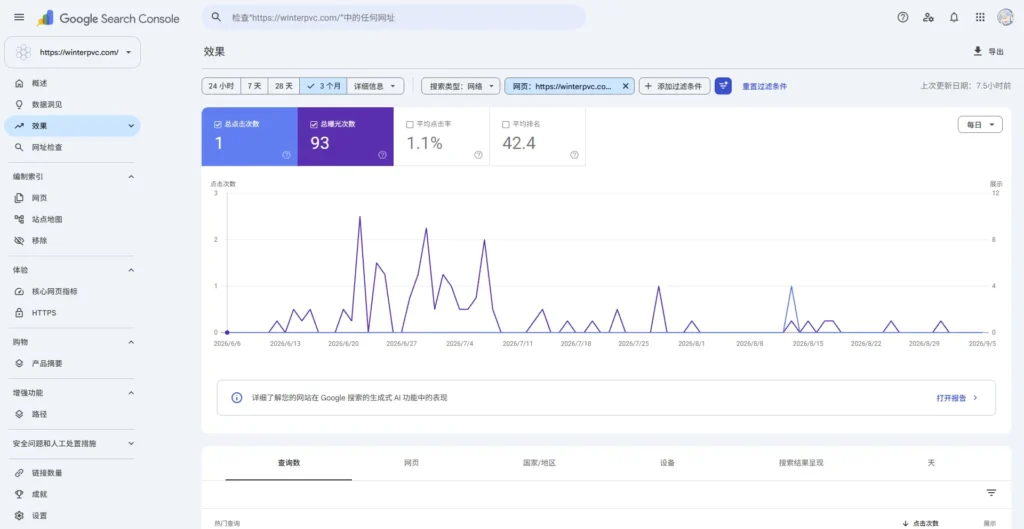Open the 每日 granularity dropdown
The height and width of the screenshot is (529, 1024).
click(x=980, y=125)
